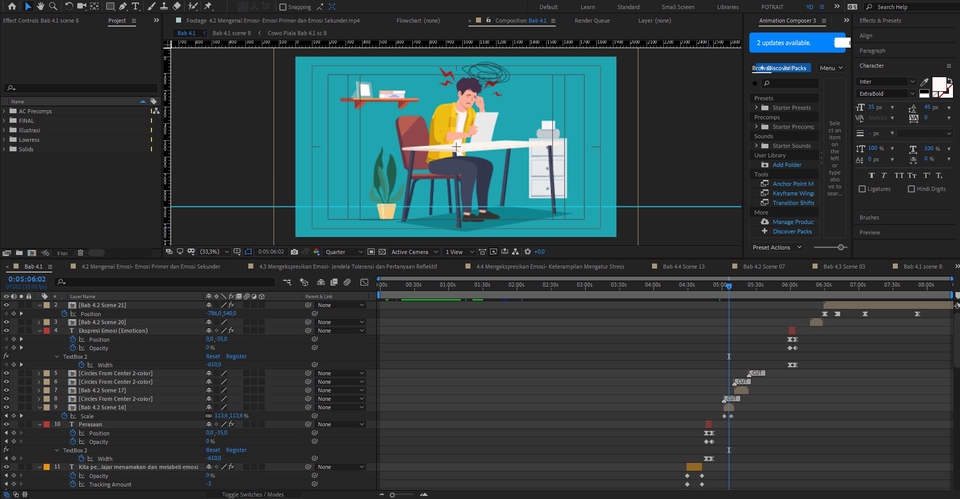The image size is (960, 499).
Task: Select the Brush tool
Action: pos(151,6)
